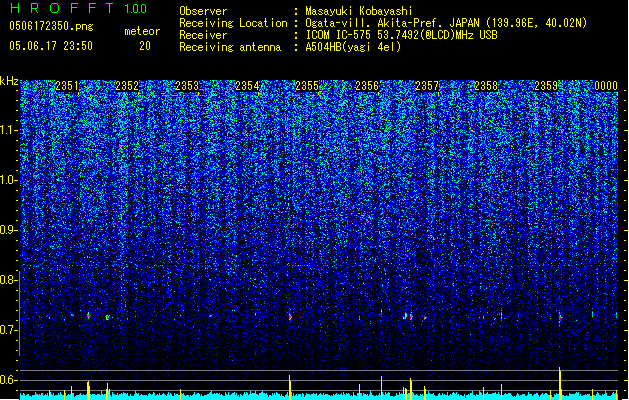Click the 2358 time marker
Image resolution: width=629 pixels, height=400 pixels.
[x=486, y=86]
